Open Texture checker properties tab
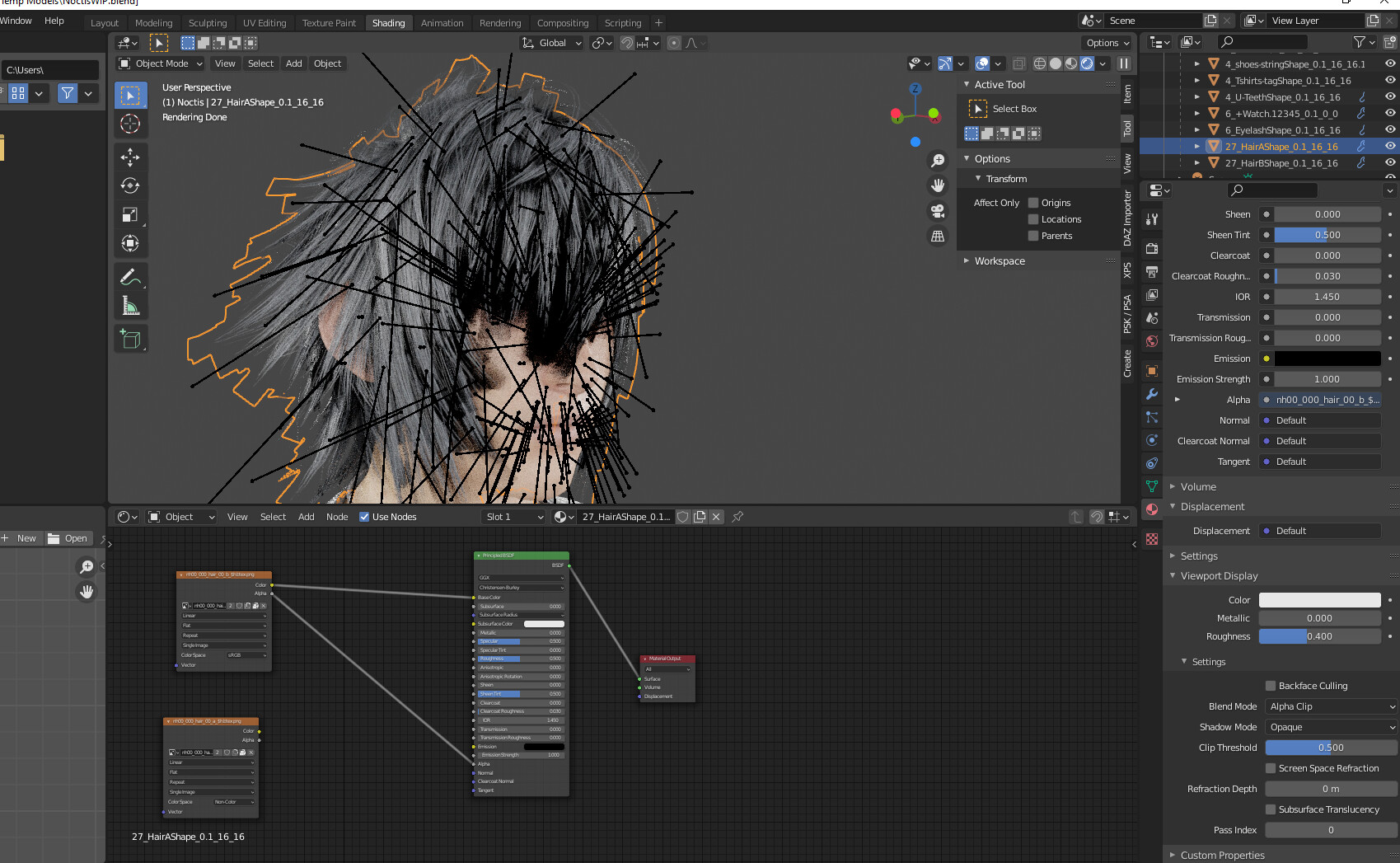The height and width of the screenshot is (863, 1400). click(1152, 539)
